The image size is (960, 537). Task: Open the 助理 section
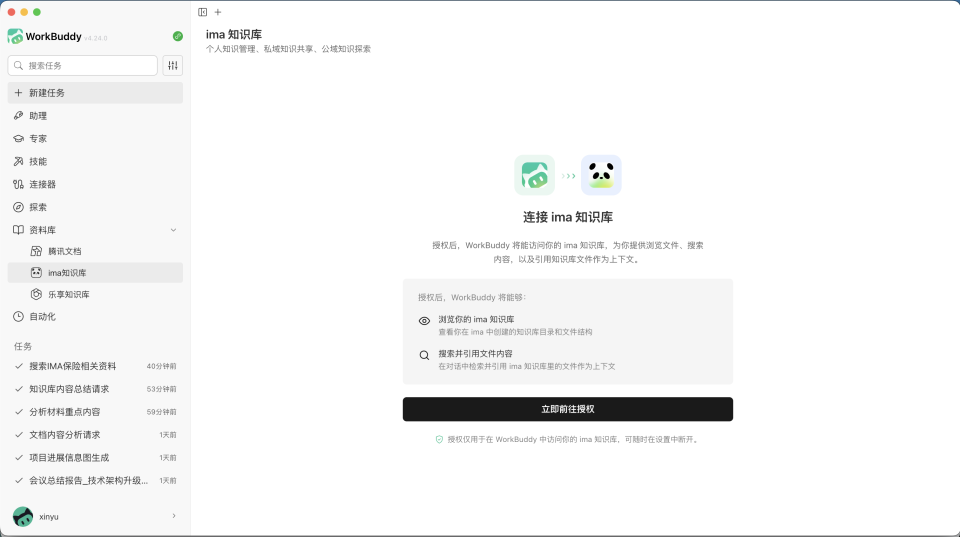95,116
